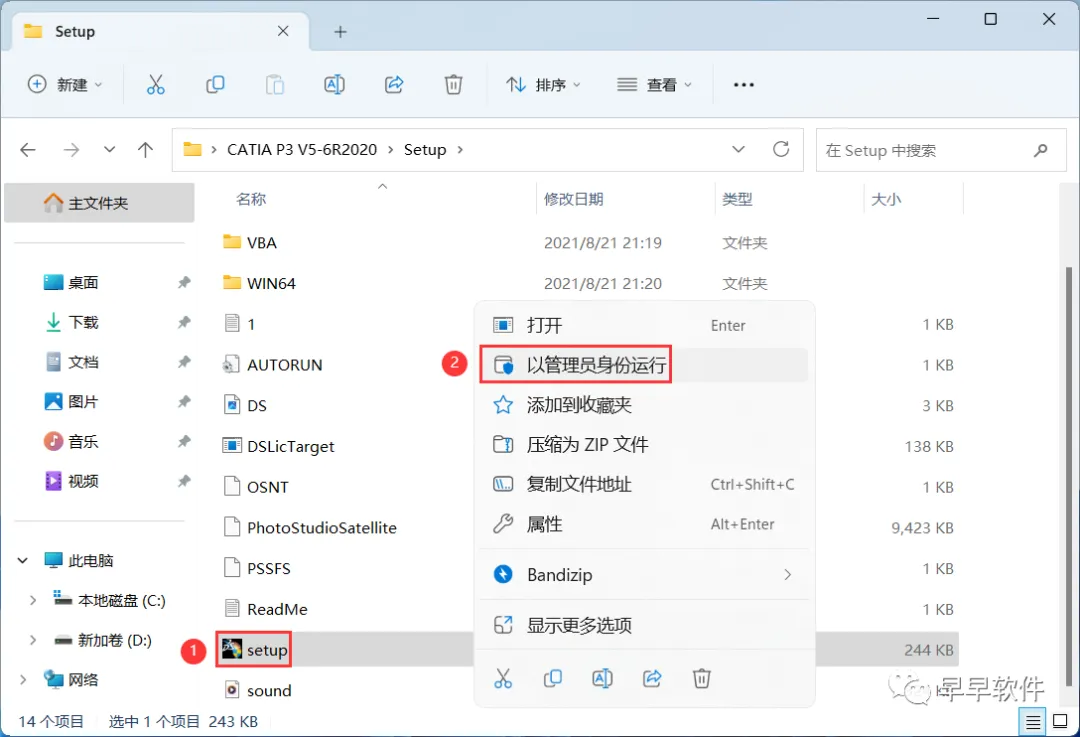Switch to large icons view in status bar
Image resolution: width=1080 pixels, height=737 pixels.
(x=1061, y=722)
